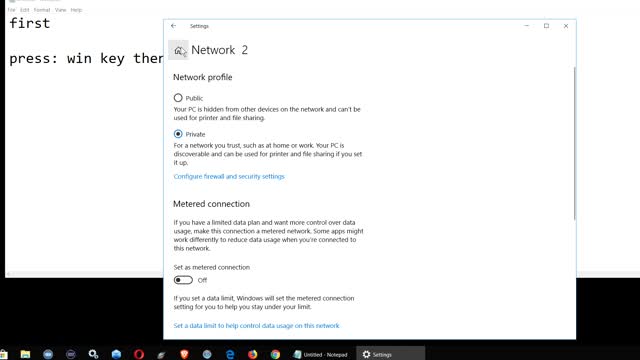Toggle Set as metered connection switch
Viewport: 640px width, 360px height.
pyautogui.click(x=183, y=280)
